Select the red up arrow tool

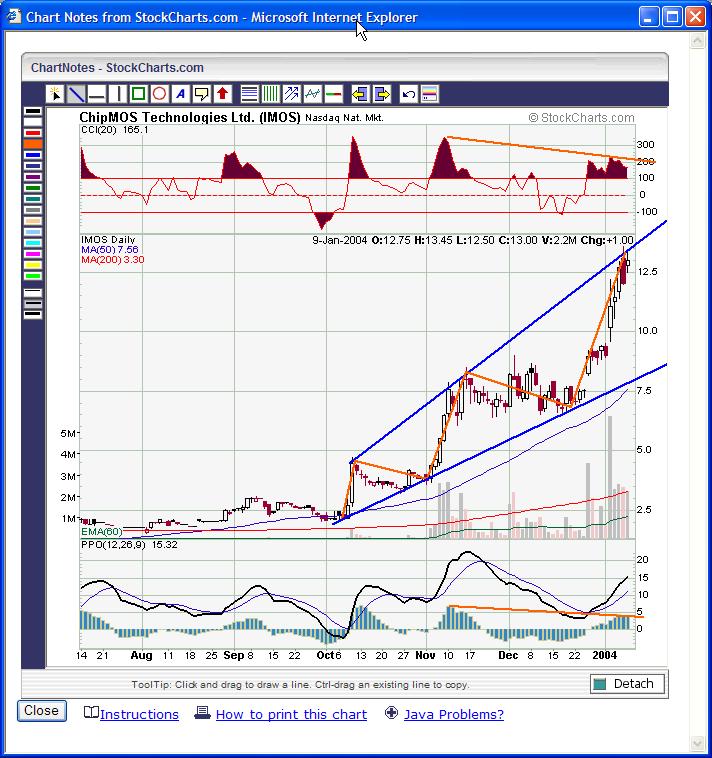[x=222, y=94]
